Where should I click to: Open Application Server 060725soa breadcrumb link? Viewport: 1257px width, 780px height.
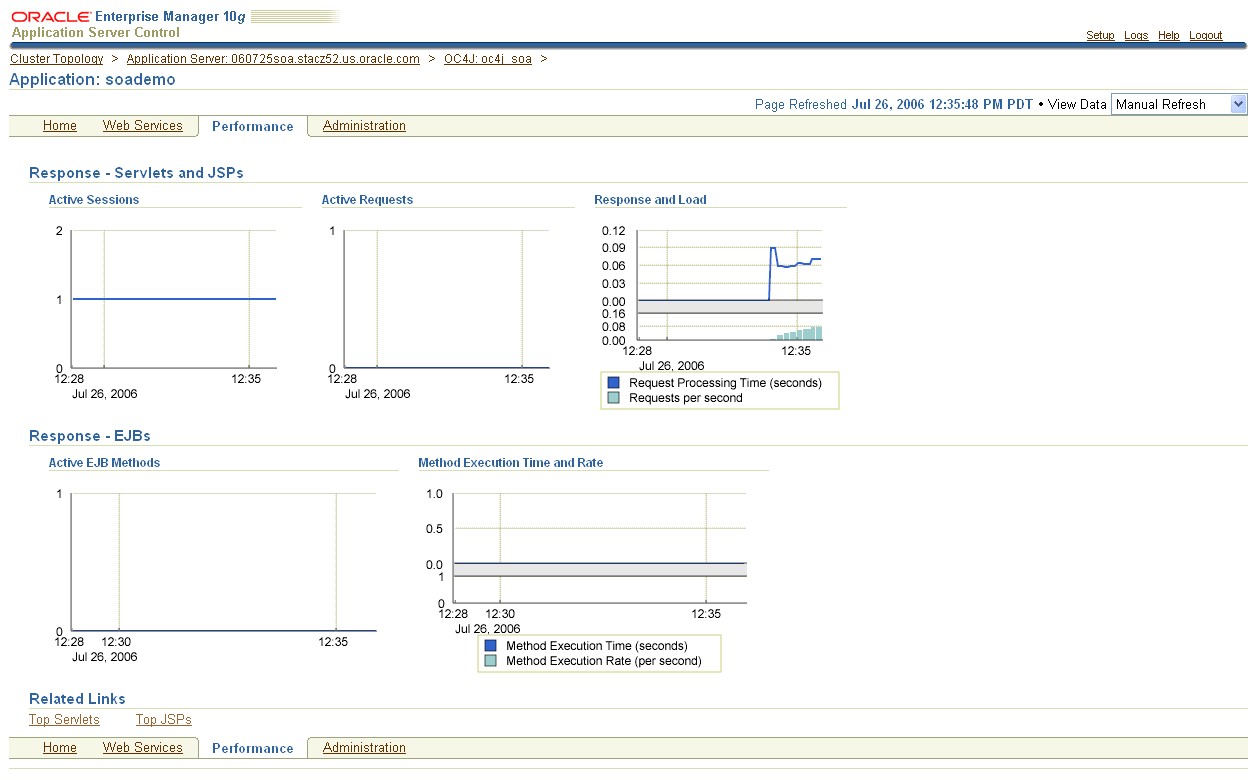point(273,59)
